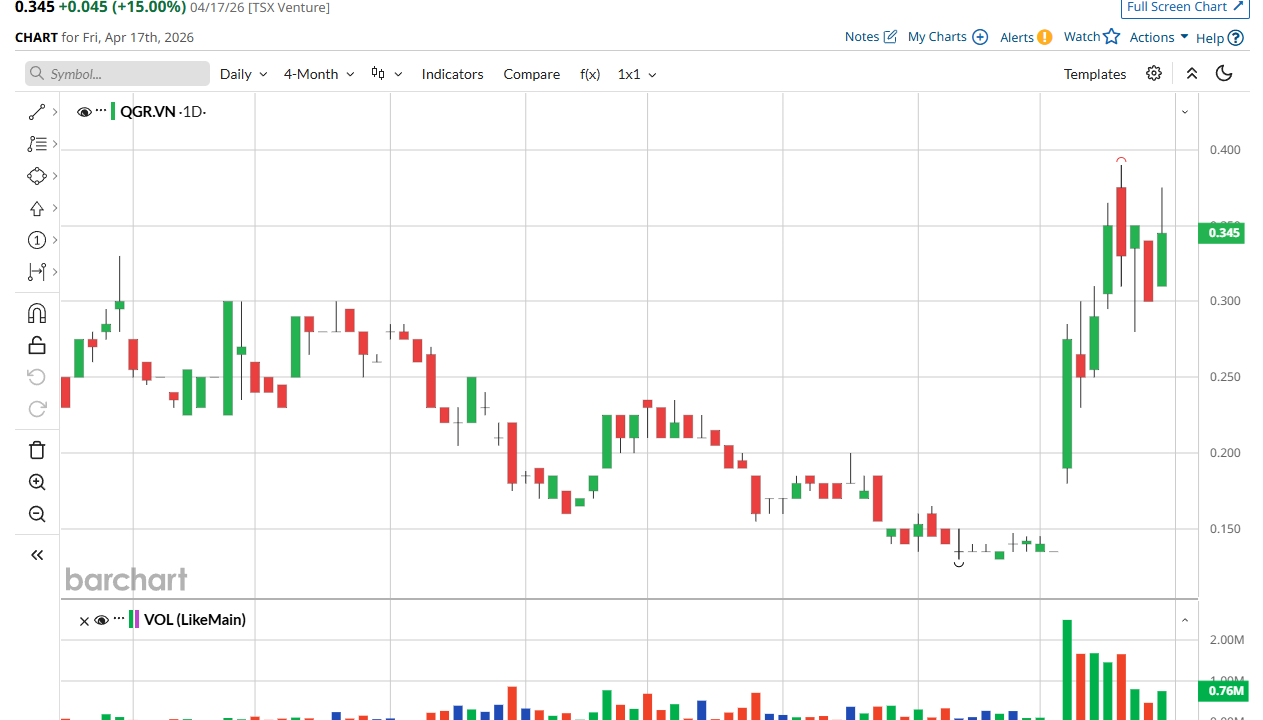Enable the magnet snap tool
1263x720 pixels.
point(37,314)
